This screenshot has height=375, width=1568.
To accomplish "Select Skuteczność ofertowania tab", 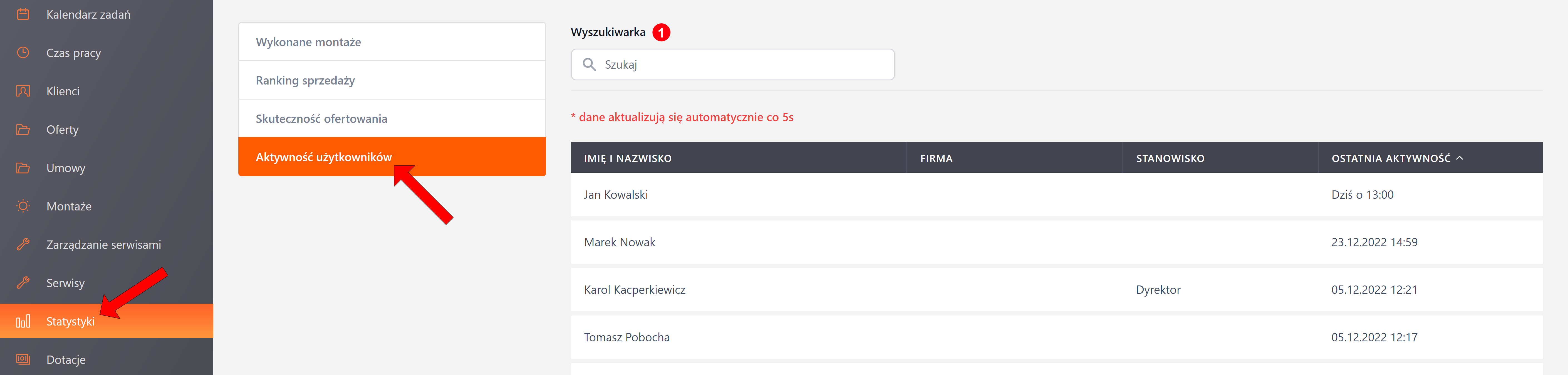I will click(392, 119).
